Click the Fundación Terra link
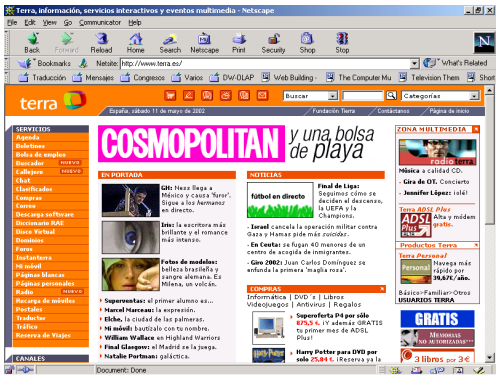 [333, 111]
